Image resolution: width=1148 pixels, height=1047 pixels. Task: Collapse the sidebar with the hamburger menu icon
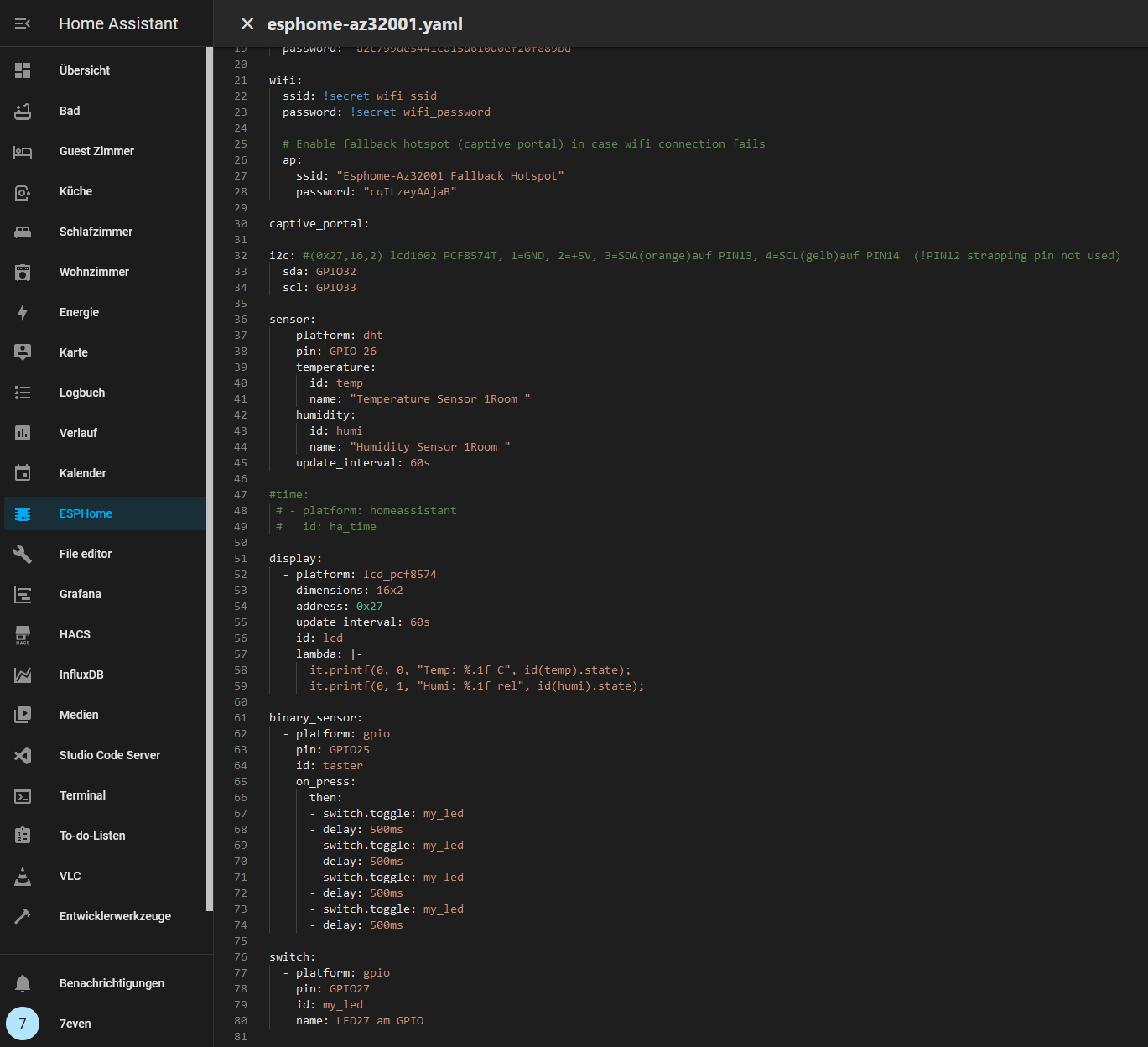pos(23,23)
